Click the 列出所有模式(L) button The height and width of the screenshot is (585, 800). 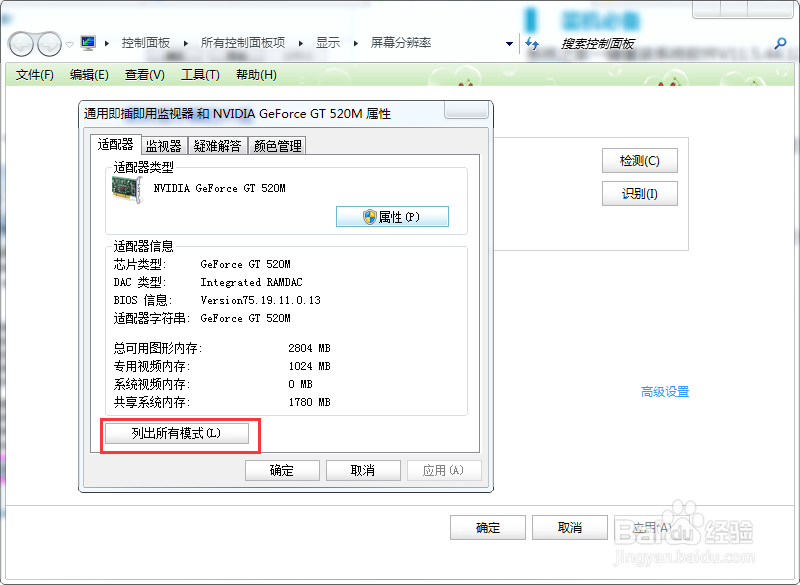tap(177, 434)
